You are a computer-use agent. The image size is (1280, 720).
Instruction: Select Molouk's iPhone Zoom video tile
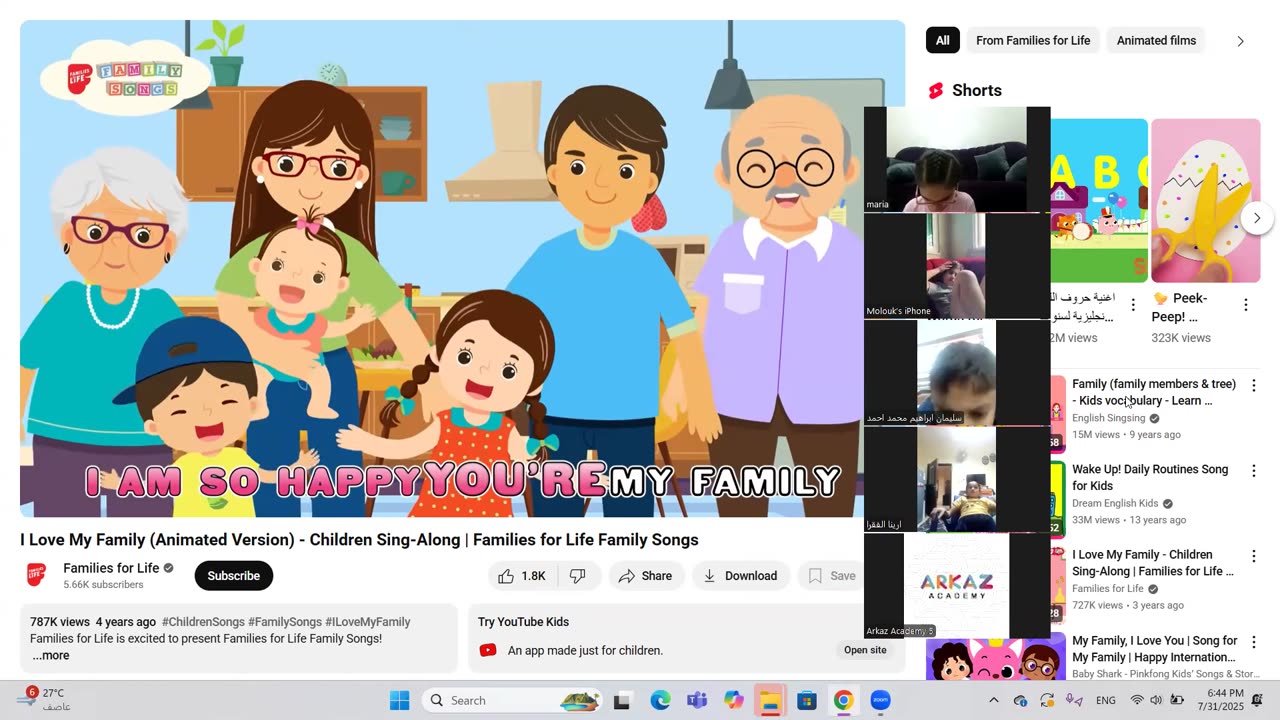tap(957, 266)
